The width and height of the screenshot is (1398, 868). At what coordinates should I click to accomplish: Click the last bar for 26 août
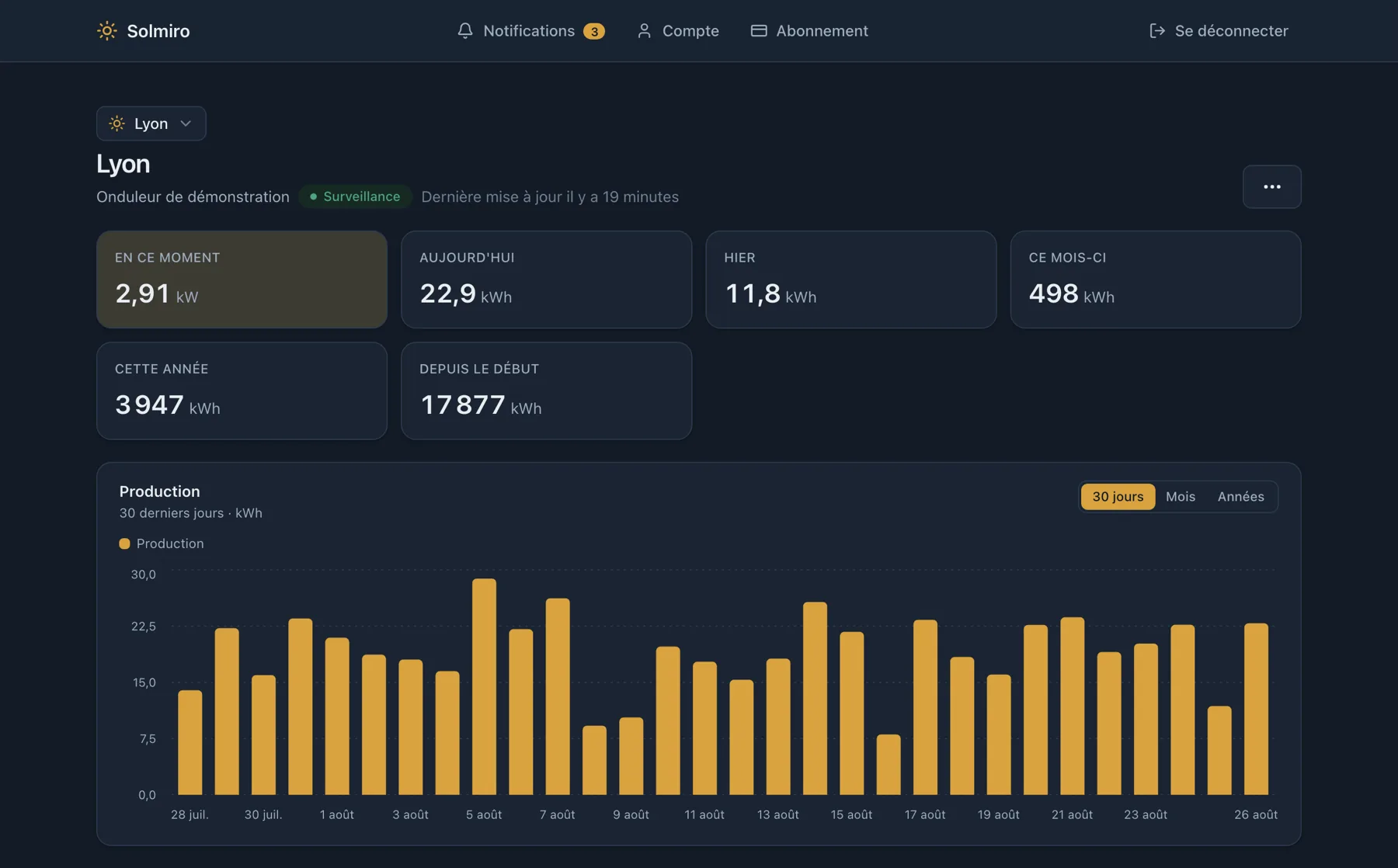[1256, 709]
